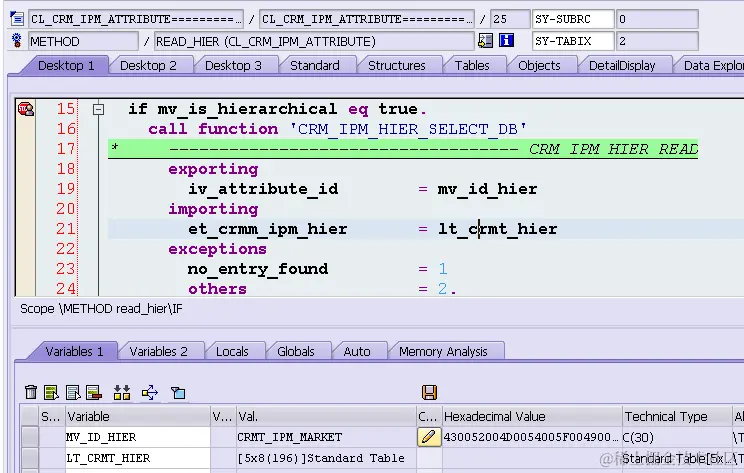744x473 pixels.
Task: Select the Memory Analysis tab
Action: point(443,352)
